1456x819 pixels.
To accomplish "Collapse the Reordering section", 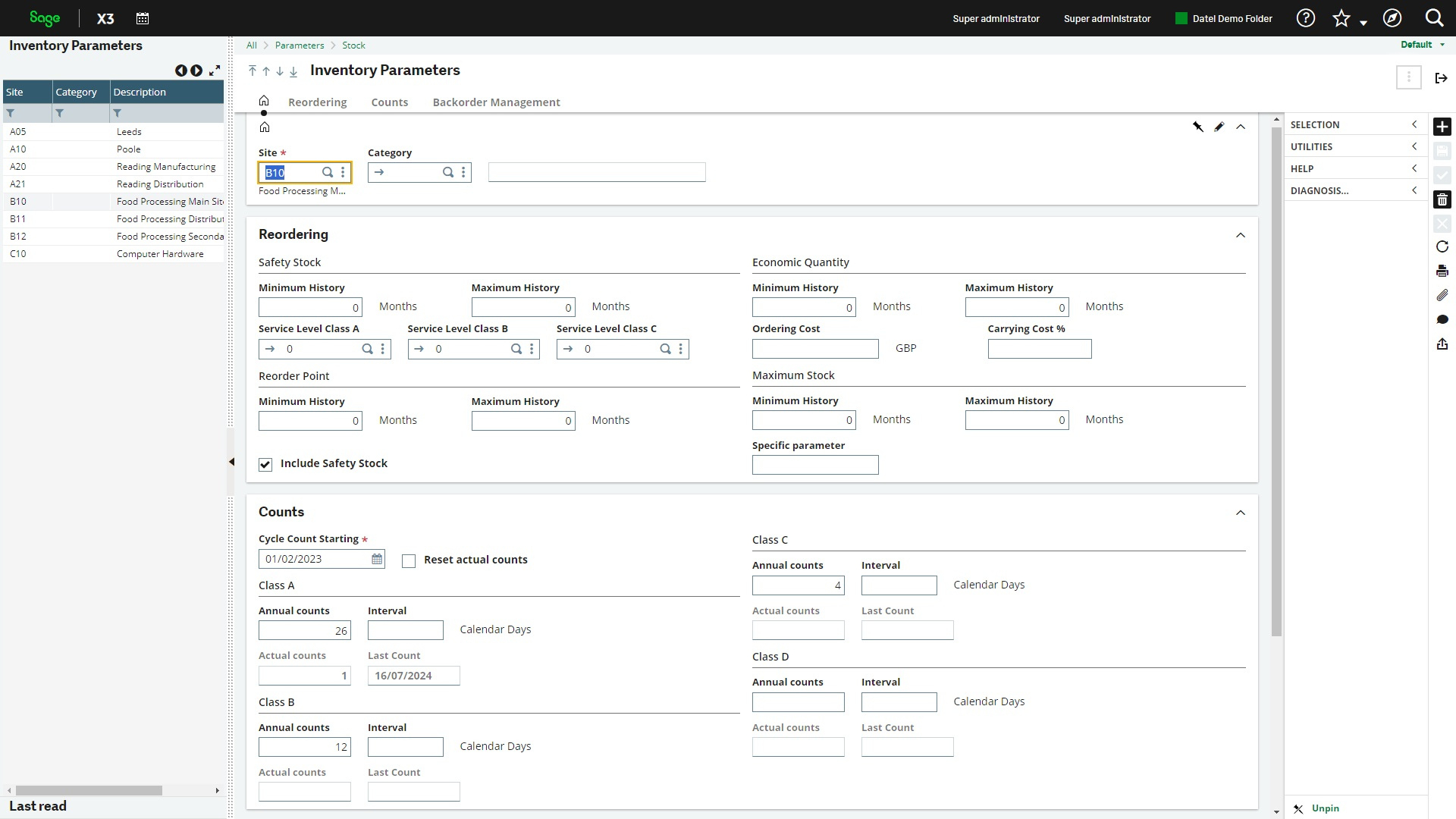I will 1240,235.
